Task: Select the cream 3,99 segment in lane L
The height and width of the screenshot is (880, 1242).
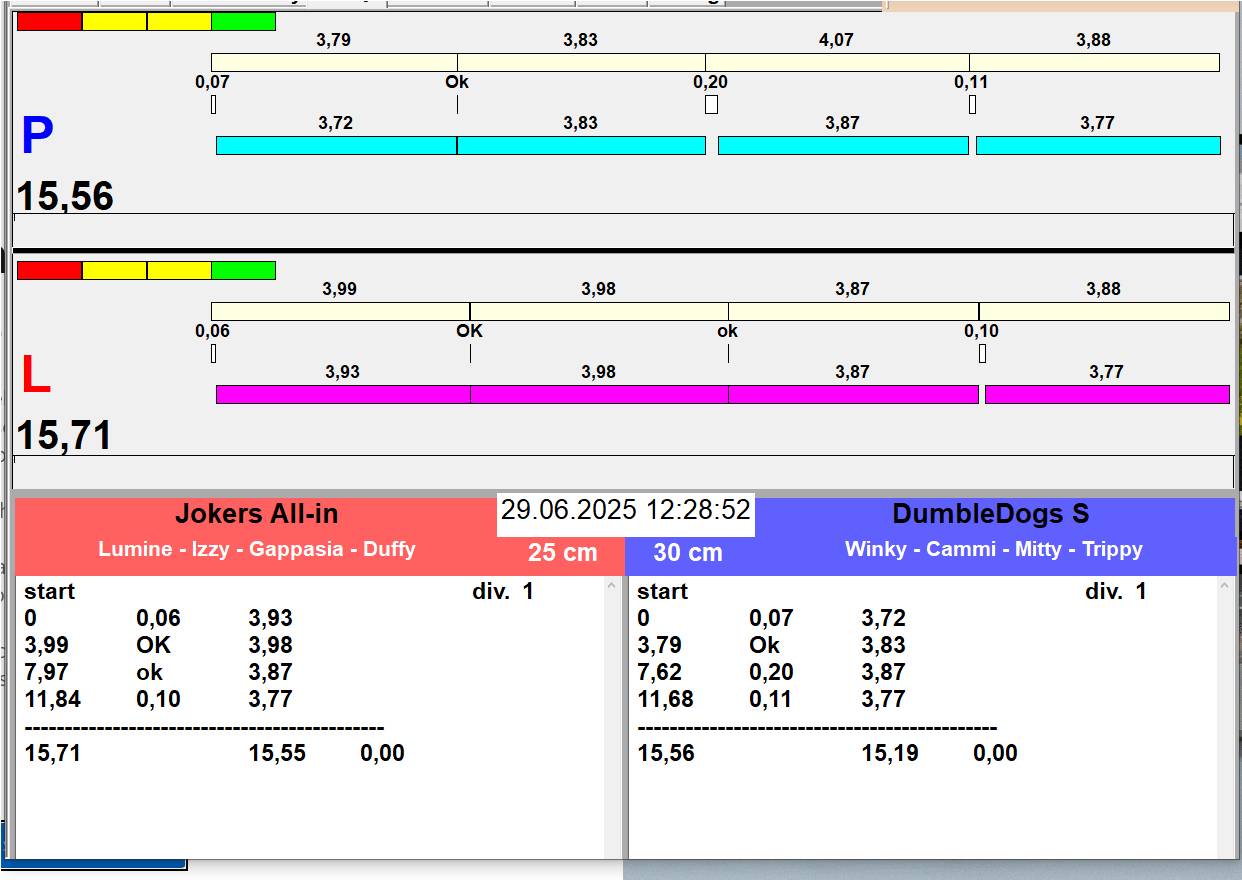Action: (340, 311)
